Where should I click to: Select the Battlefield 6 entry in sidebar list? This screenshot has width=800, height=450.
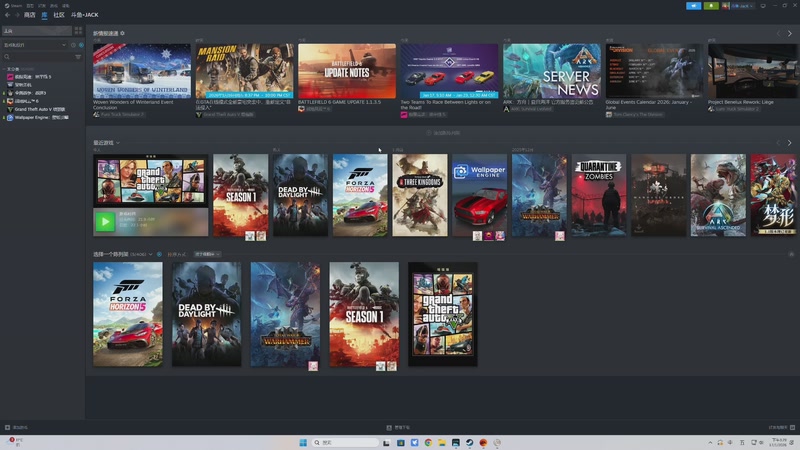(23, 101)
